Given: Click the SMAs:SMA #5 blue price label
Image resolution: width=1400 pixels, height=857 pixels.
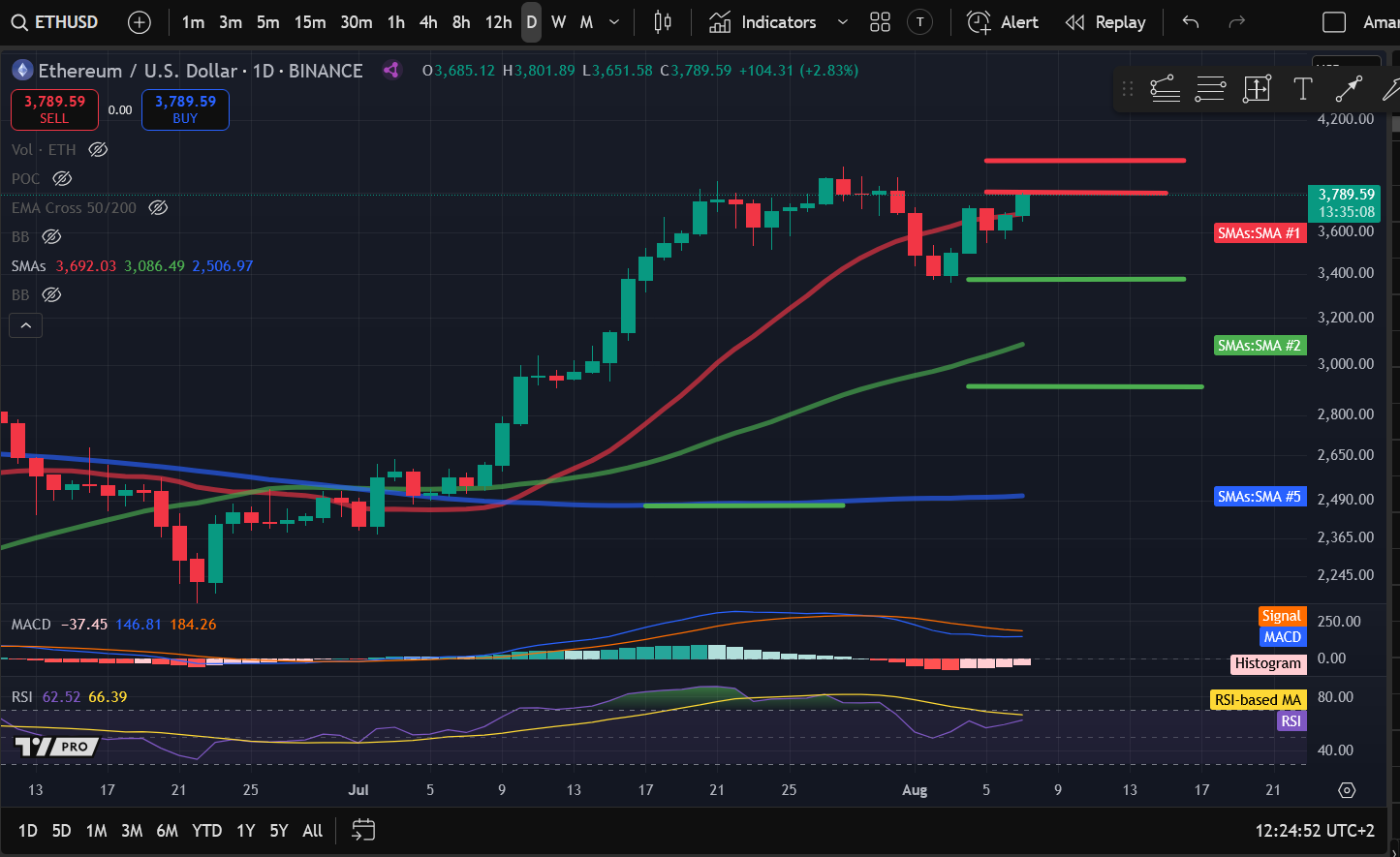Looking at the screenshot, I should point(1260,496).
